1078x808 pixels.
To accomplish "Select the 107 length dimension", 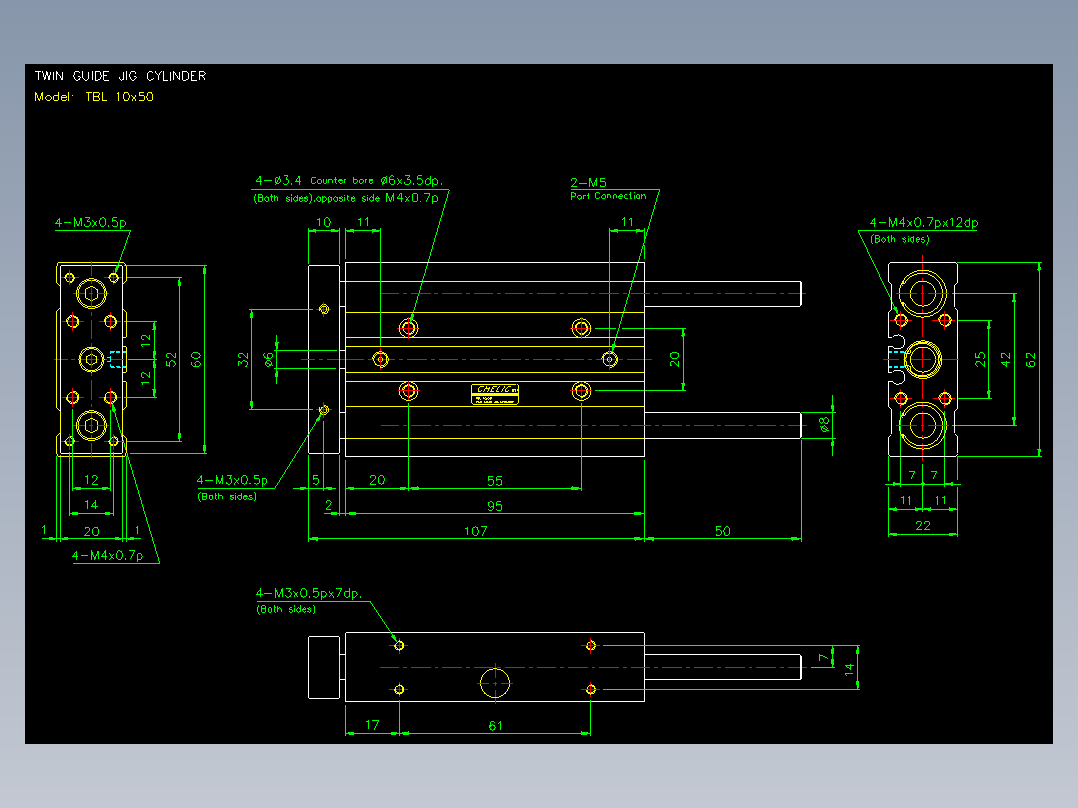I will click(x=476, y=531).
